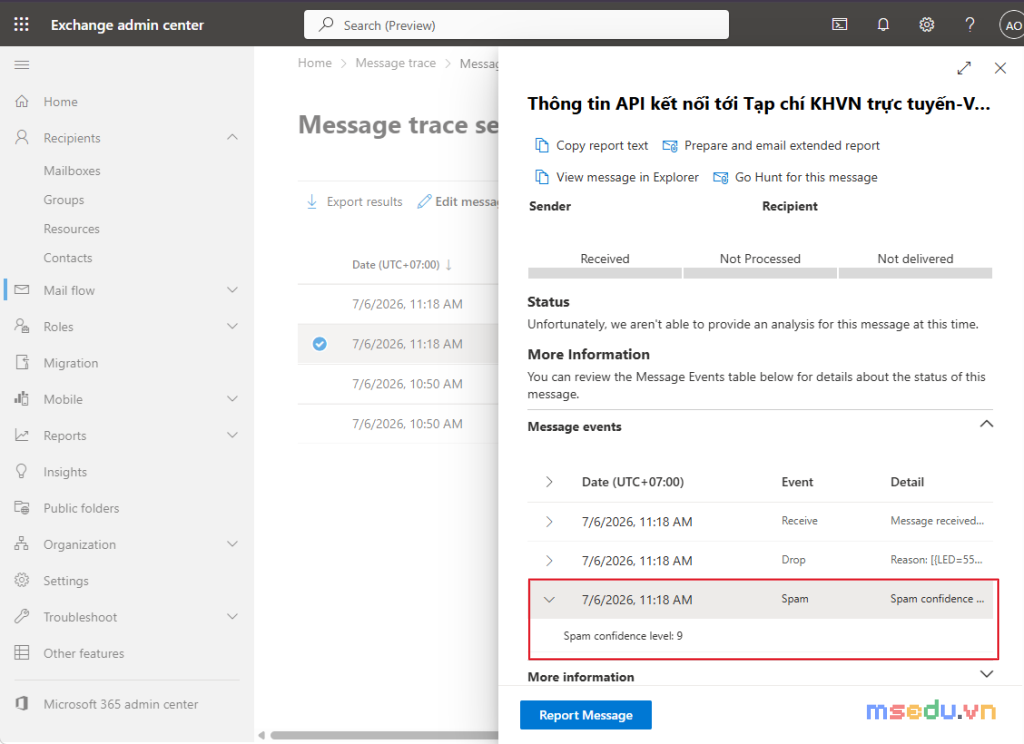Toggle the navigation hamburger menu

pos(22,65)
